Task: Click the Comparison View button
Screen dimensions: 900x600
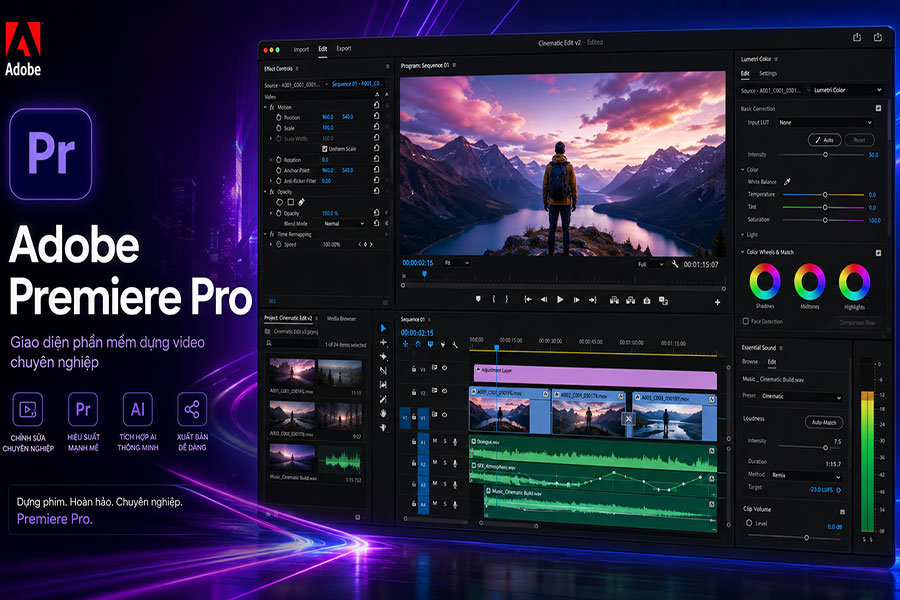Action: point(857,323)
